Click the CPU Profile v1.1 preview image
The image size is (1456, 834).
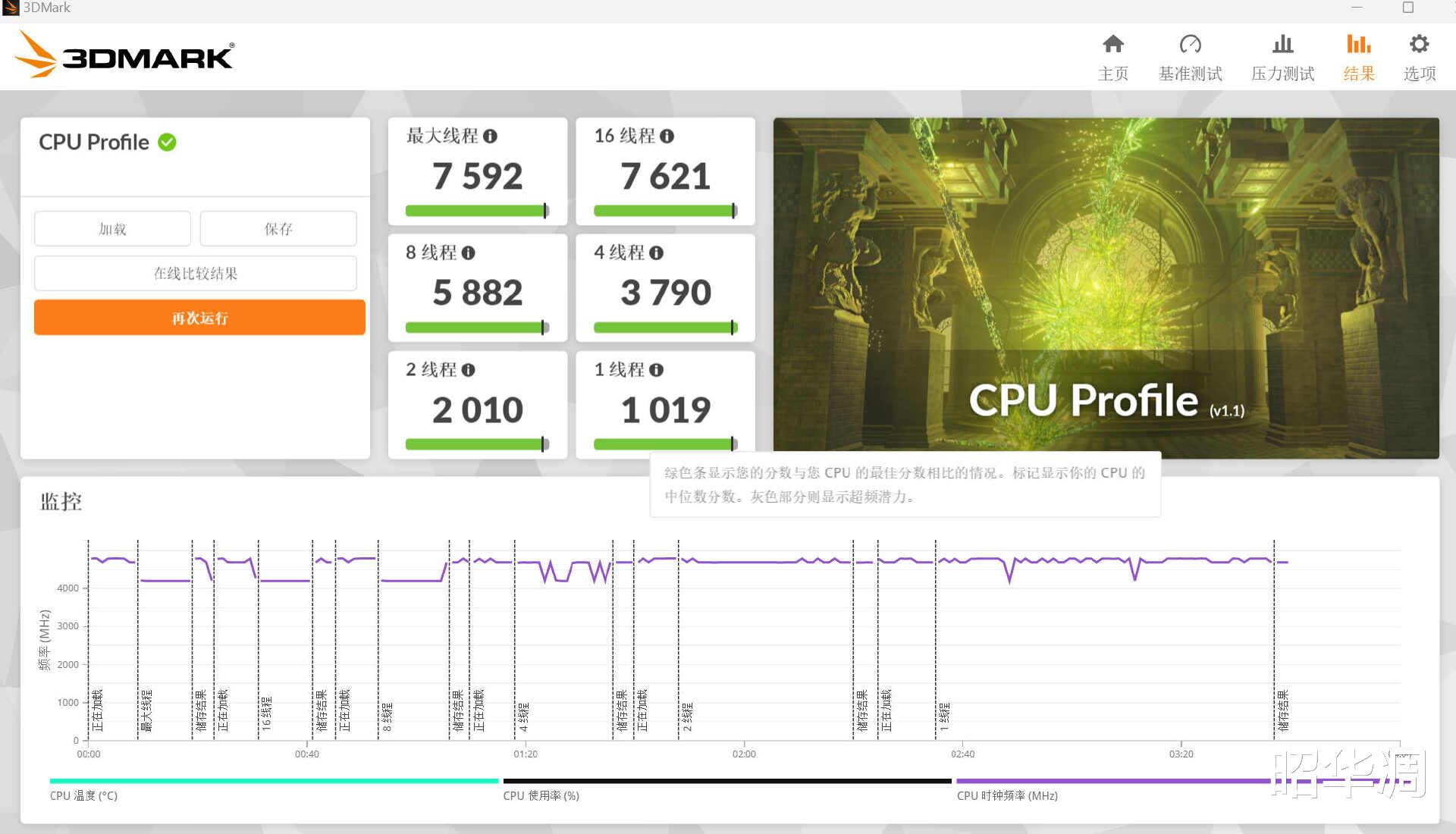[1106, 287]
